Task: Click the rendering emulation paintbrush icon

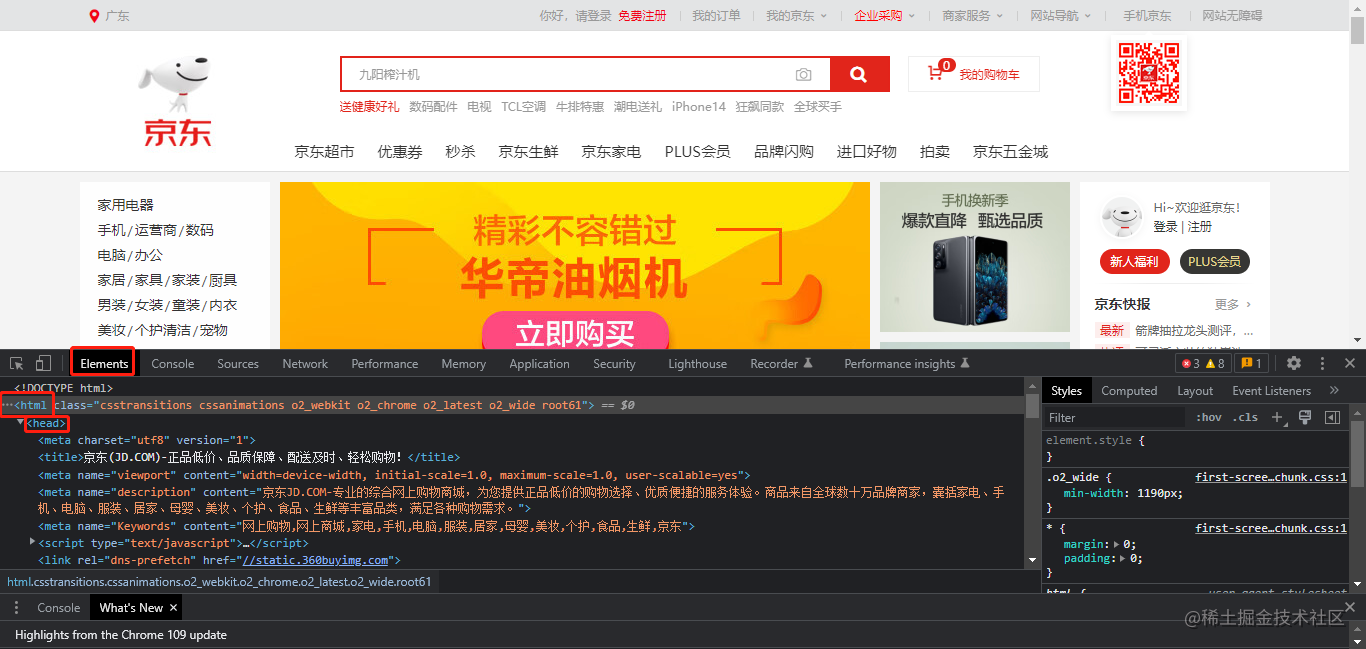Action: tap(1305, 417)
